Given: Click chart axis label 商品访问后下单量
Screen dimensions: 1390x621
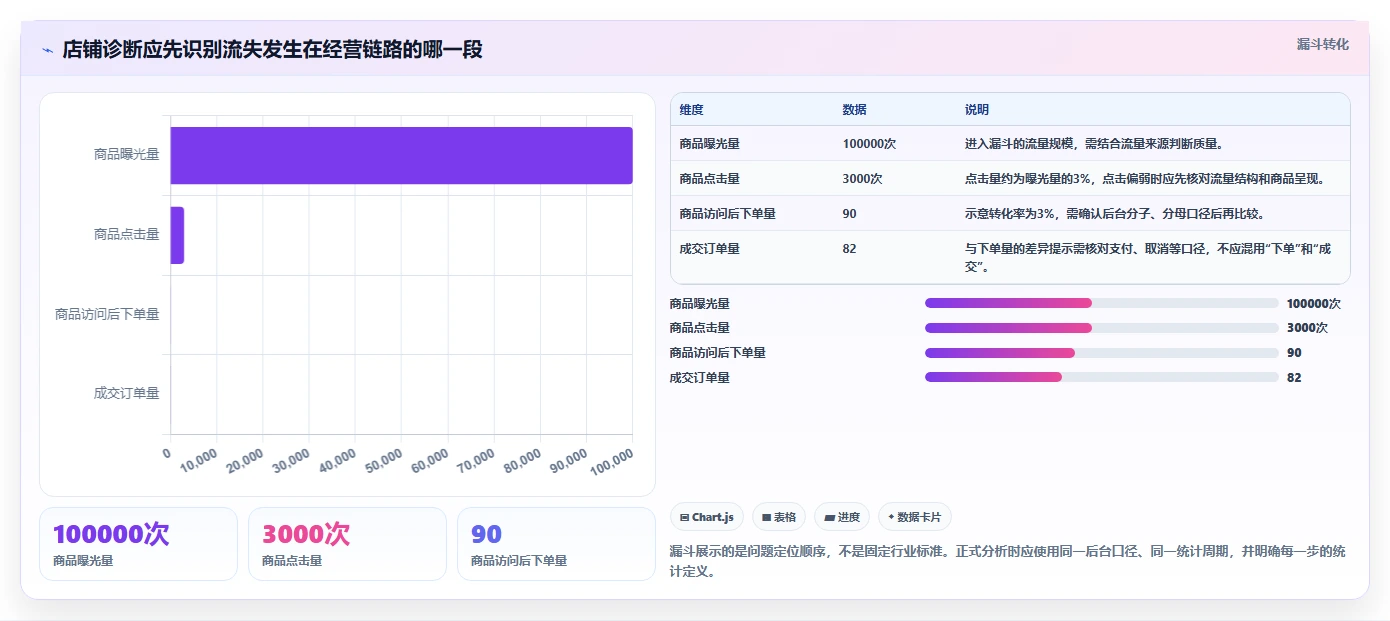Looking at the screenshot, I should pyautogui.click(x=107, y=314).
